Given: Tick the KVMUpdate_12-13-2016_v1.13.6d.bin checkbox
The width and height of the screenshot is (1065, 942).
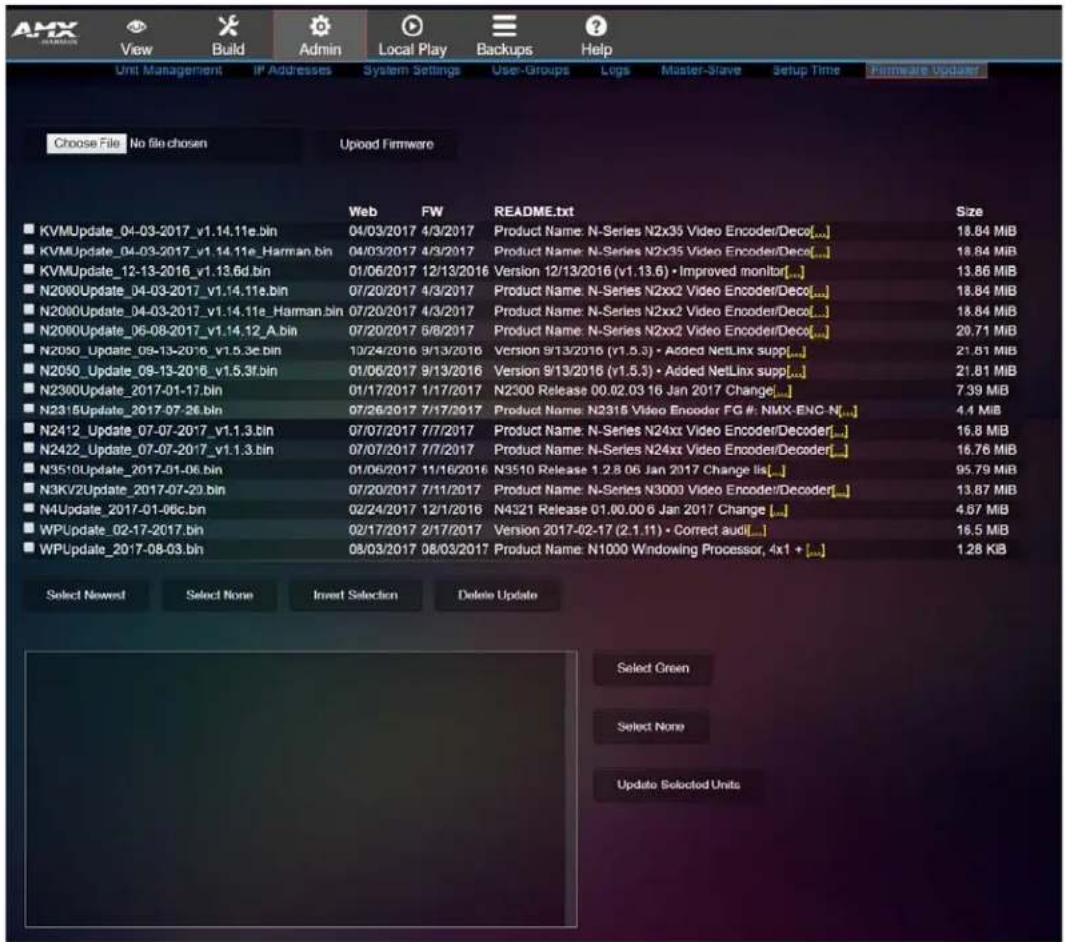Looking at the screenshot, I should coord(29,270).
